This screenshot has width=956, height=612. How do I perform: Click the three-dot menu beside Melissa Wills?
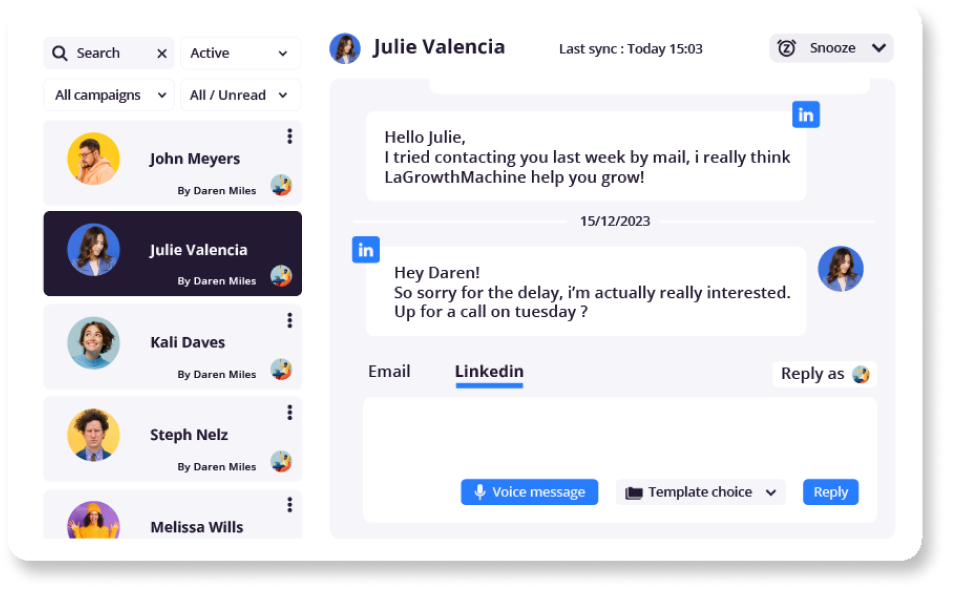pyautogui.click(x=290, y=505)
